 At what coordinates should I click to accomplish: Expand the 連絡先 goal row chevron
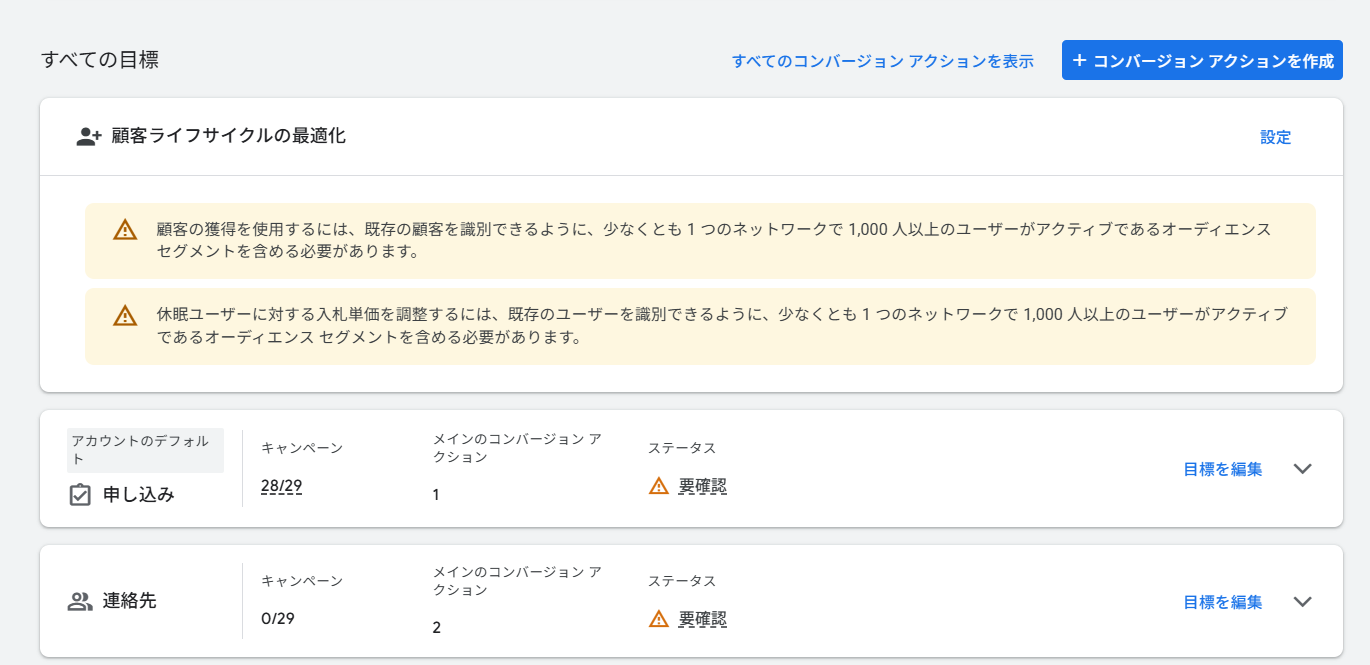point(1302,602)
